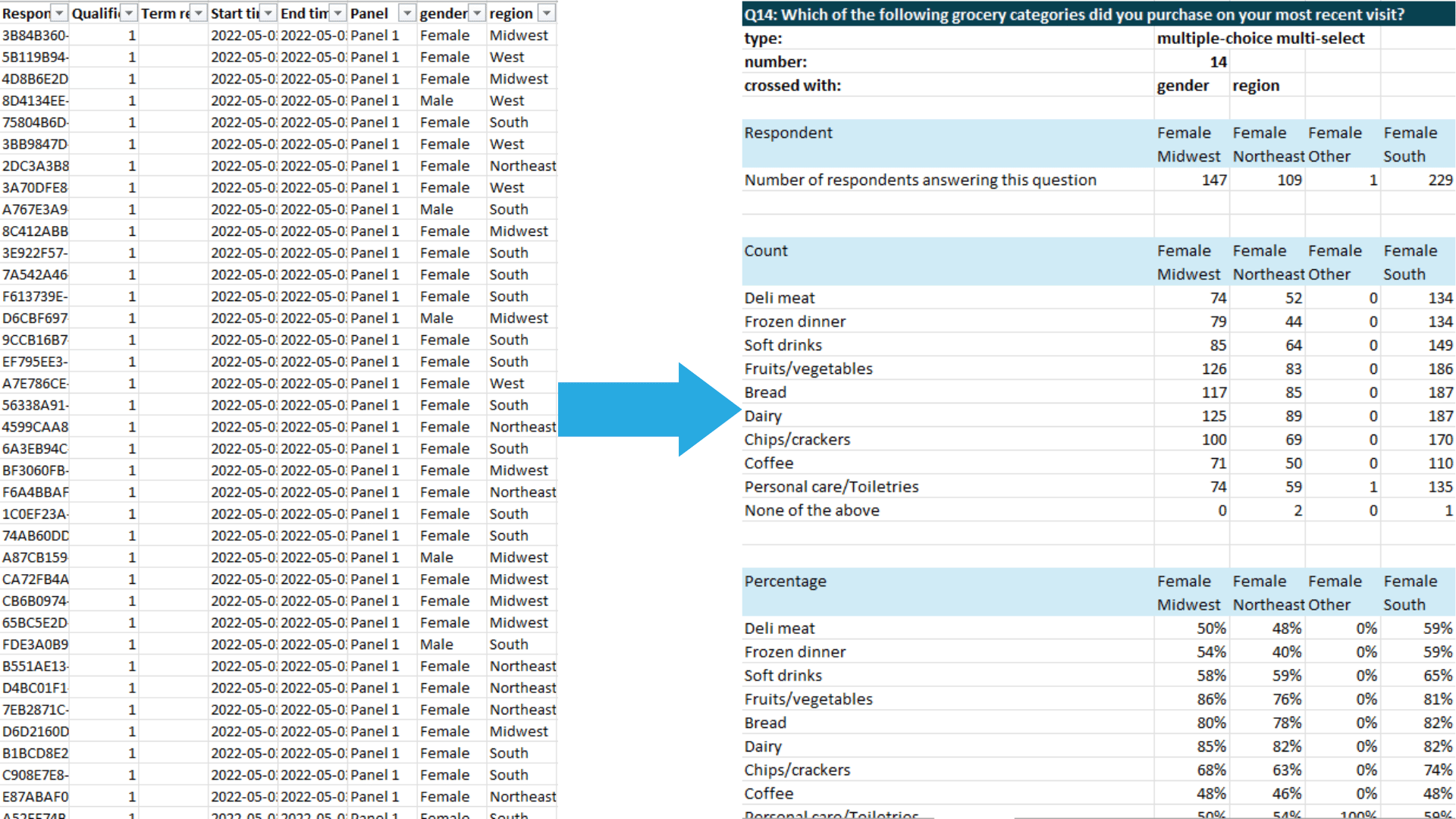
Task: Open the Panel column filter dropdown
Action: coord(407,14)
